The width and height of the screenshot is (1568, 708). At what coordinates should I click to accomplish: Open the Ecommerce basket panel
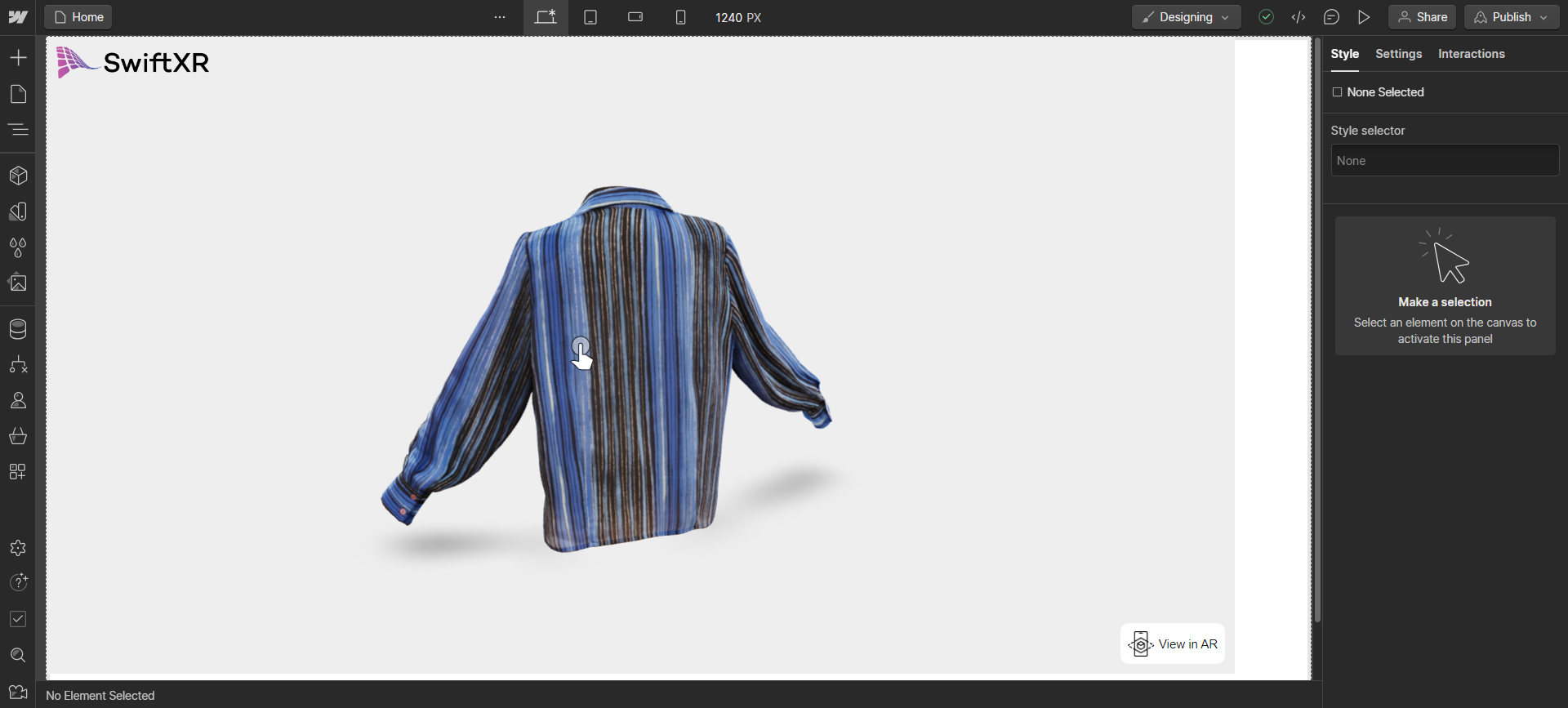click(x=18, y=436)
